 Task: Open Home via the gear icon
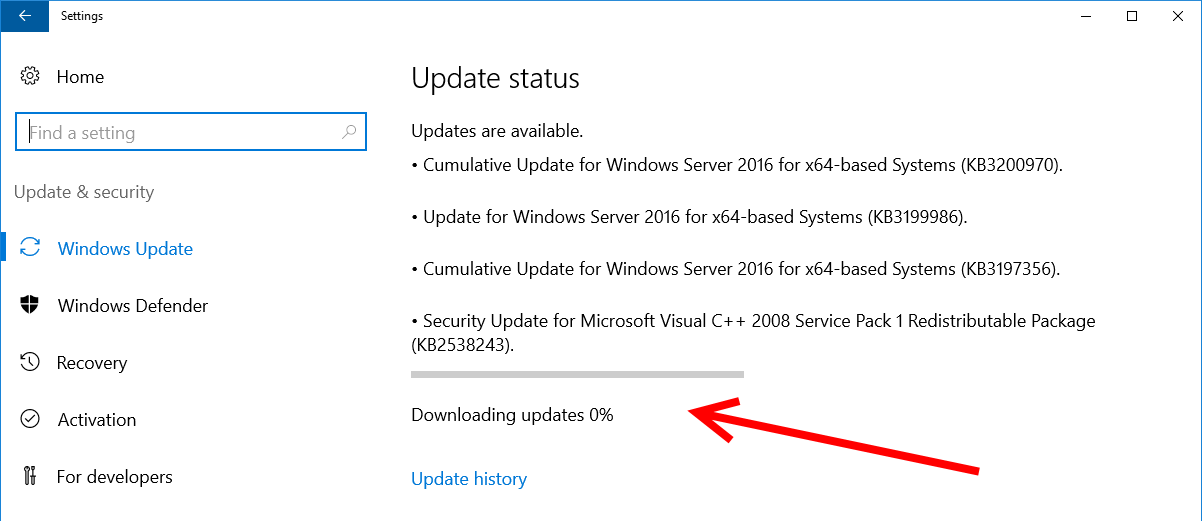click(30, 77)
